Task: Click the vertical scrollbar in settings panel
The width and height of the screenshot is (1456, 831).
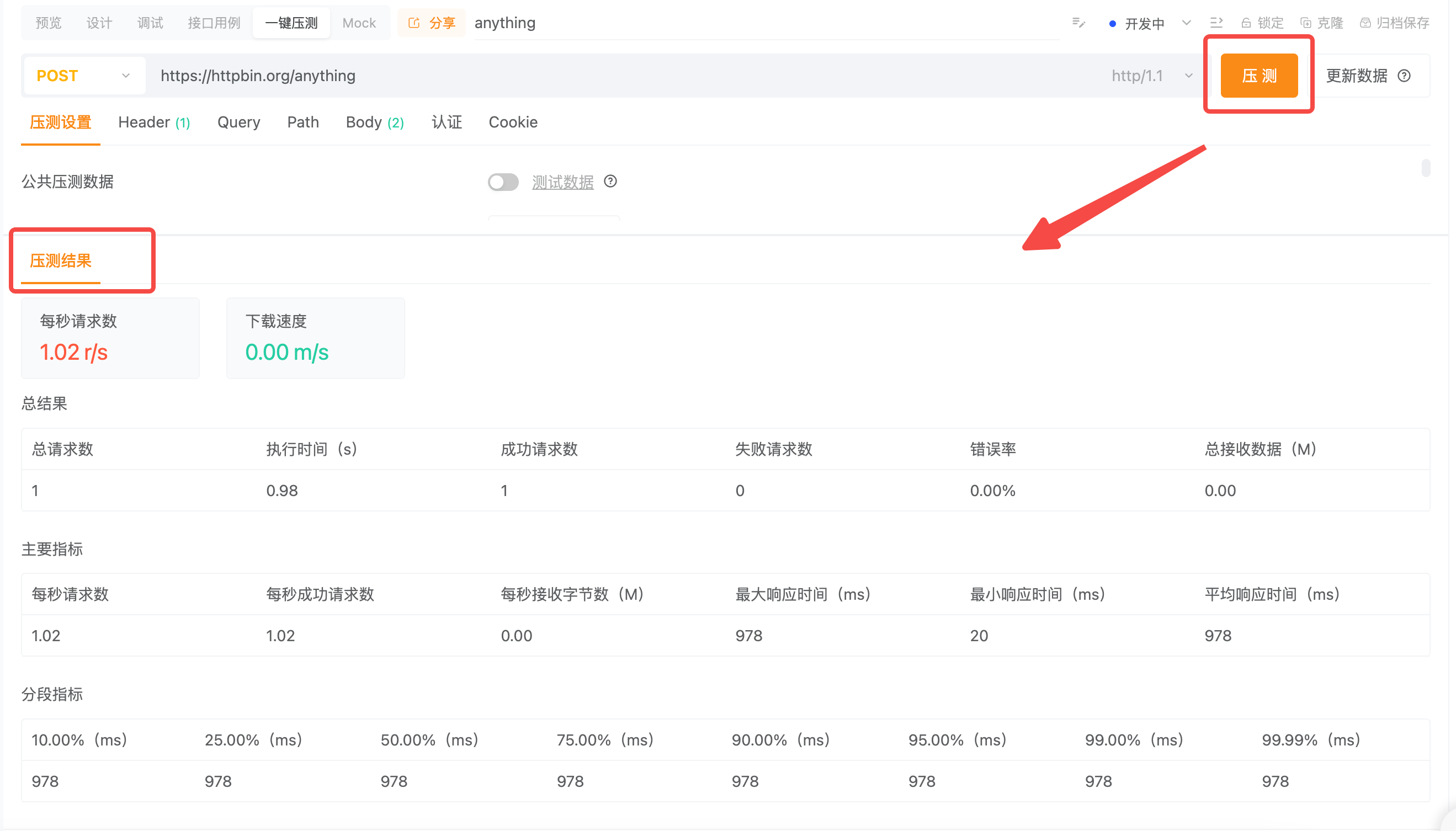Action: [1426, 168]
